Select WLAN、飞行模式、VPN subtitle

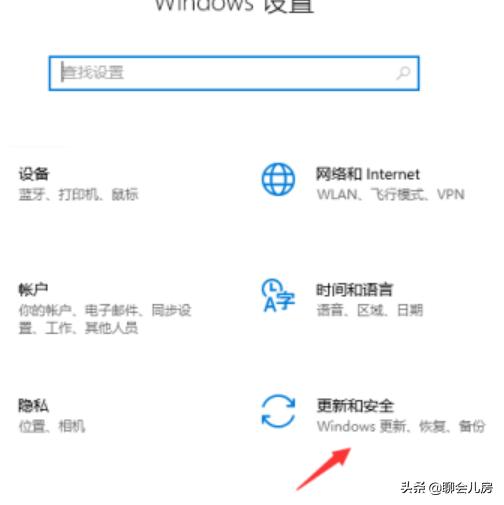pos(390,194)
